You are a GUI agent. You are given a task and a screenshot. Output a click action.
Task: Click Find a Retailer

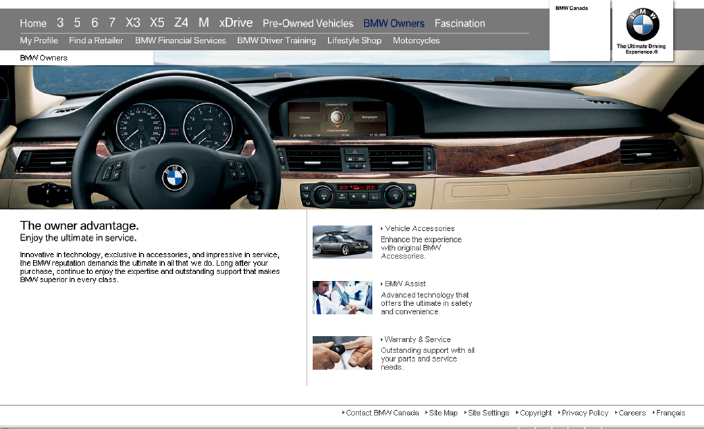click(x=96, y=40)
